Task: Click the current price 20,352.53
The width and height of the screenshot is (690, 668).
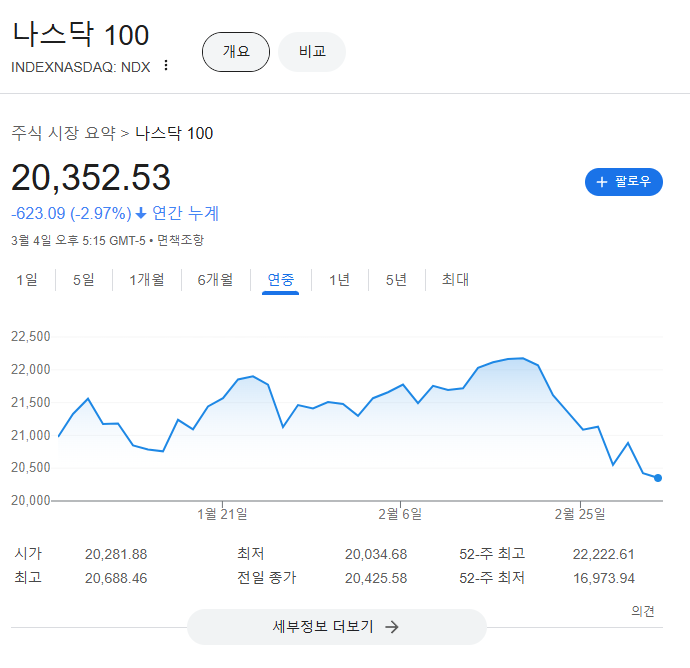Action: click(x=91, y=177)
